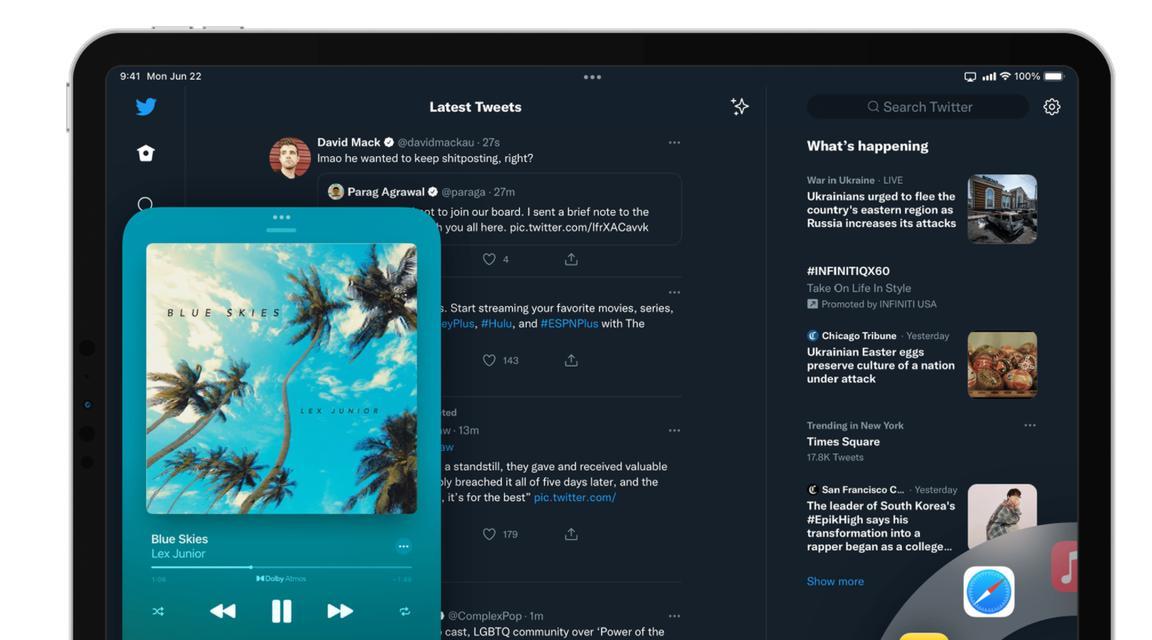
Task: Open South Korea's EpikHigh story
Action: pos(881,526)
